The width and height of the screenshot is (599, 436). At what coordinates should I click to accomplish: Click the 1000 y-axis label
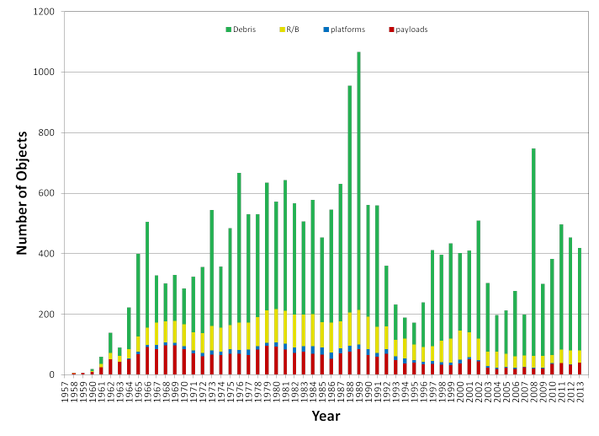tap(44, 72)
